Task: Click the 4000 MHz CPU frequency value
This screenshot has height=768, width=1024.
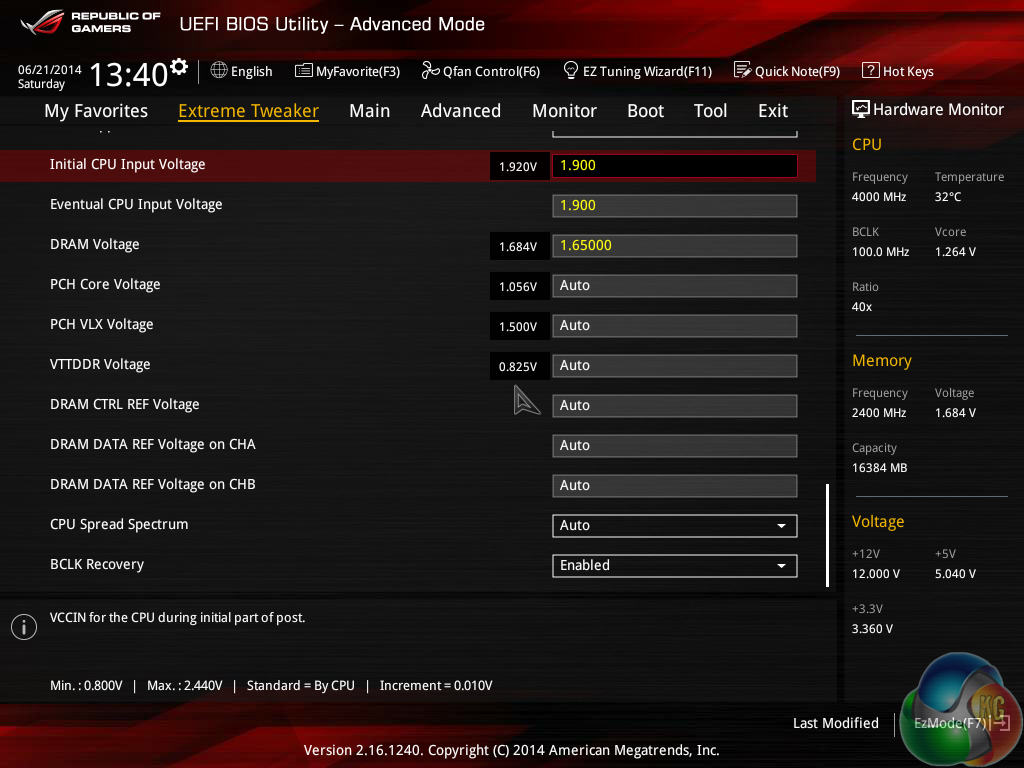Action: coord(879,197)
